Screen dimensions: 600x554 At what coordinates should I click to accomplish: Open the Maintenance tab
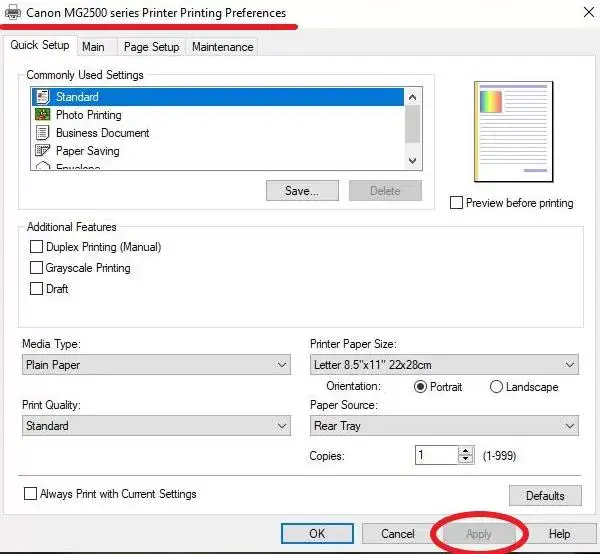coord(223,47)
